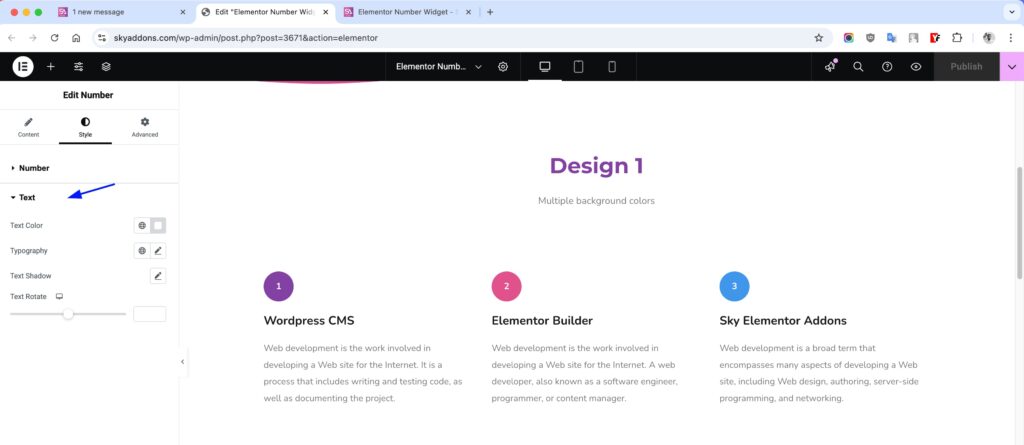Click the Publish button
The width and height of the screenshot is (1024, 445).
pos(966,67)
